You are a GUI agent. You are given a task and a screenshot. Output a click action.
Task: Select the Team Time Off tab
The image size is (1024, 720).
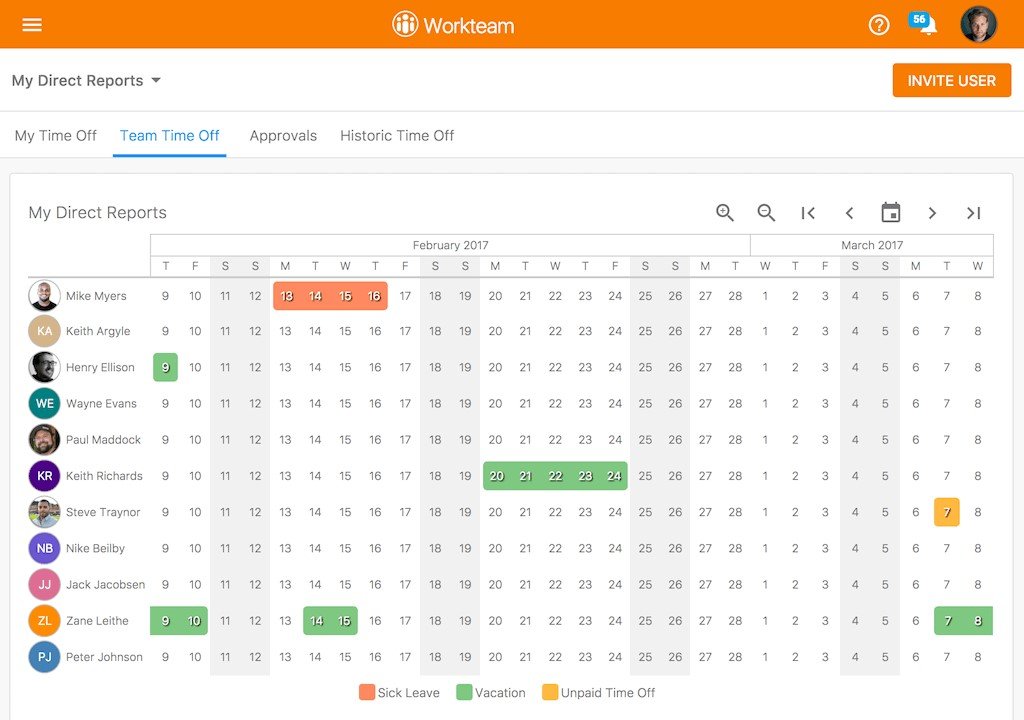point(170,135)
